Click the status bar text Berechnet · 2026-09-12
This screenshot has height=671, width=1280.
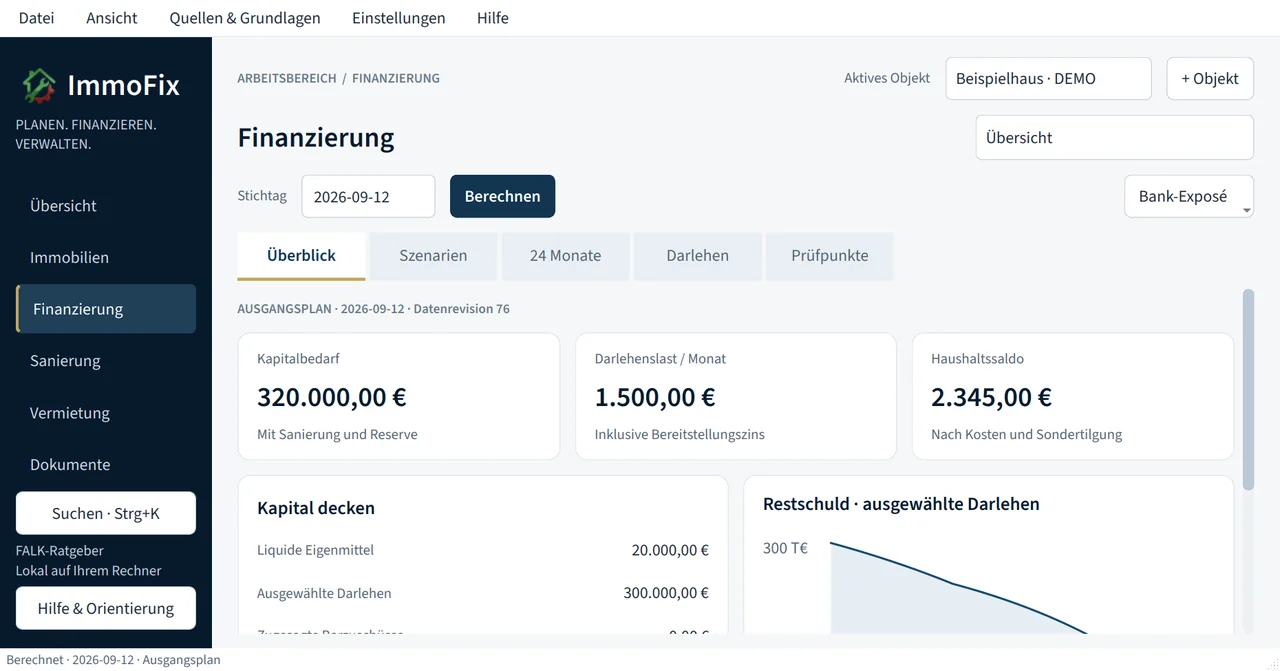point(113,660)
